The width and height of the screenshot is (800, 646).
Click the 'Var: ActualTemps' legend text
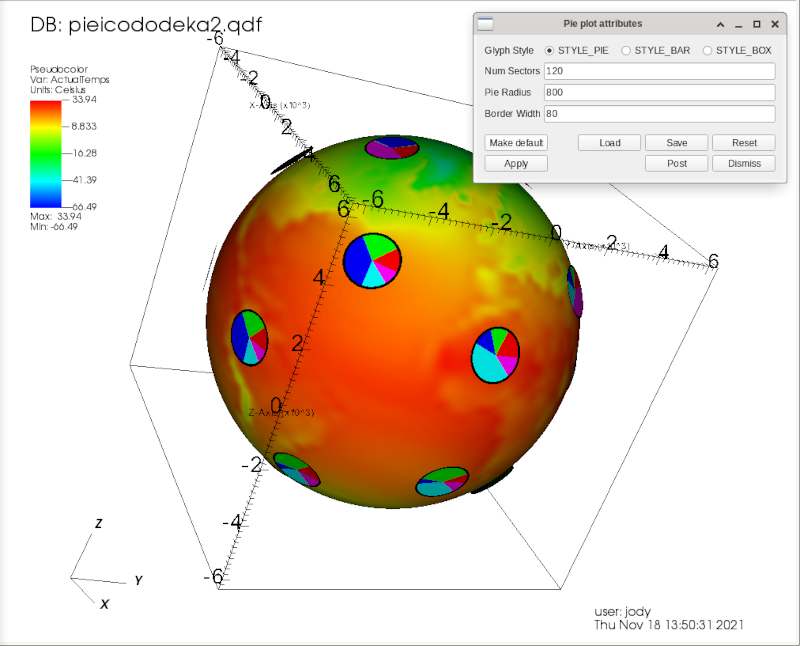click(x=69, y=80)
